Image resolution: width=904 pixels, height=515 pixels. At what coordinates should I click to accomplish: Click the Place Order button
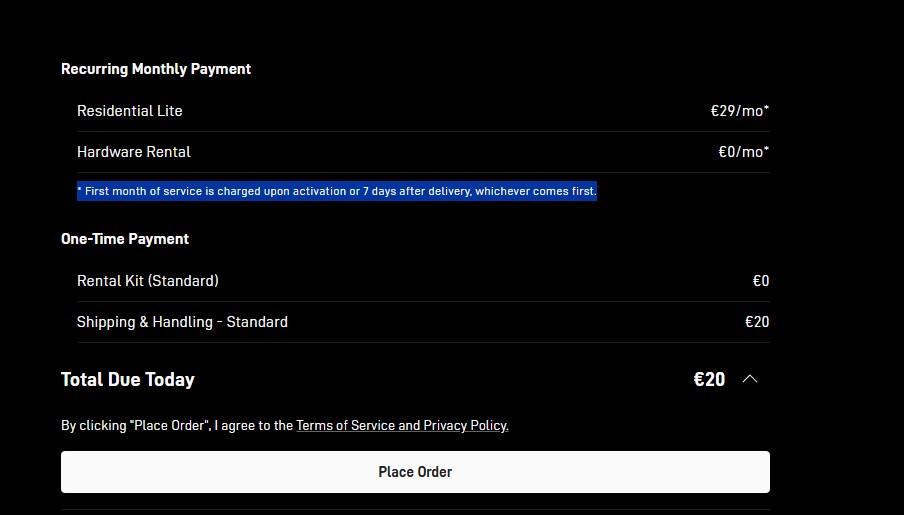415,472
